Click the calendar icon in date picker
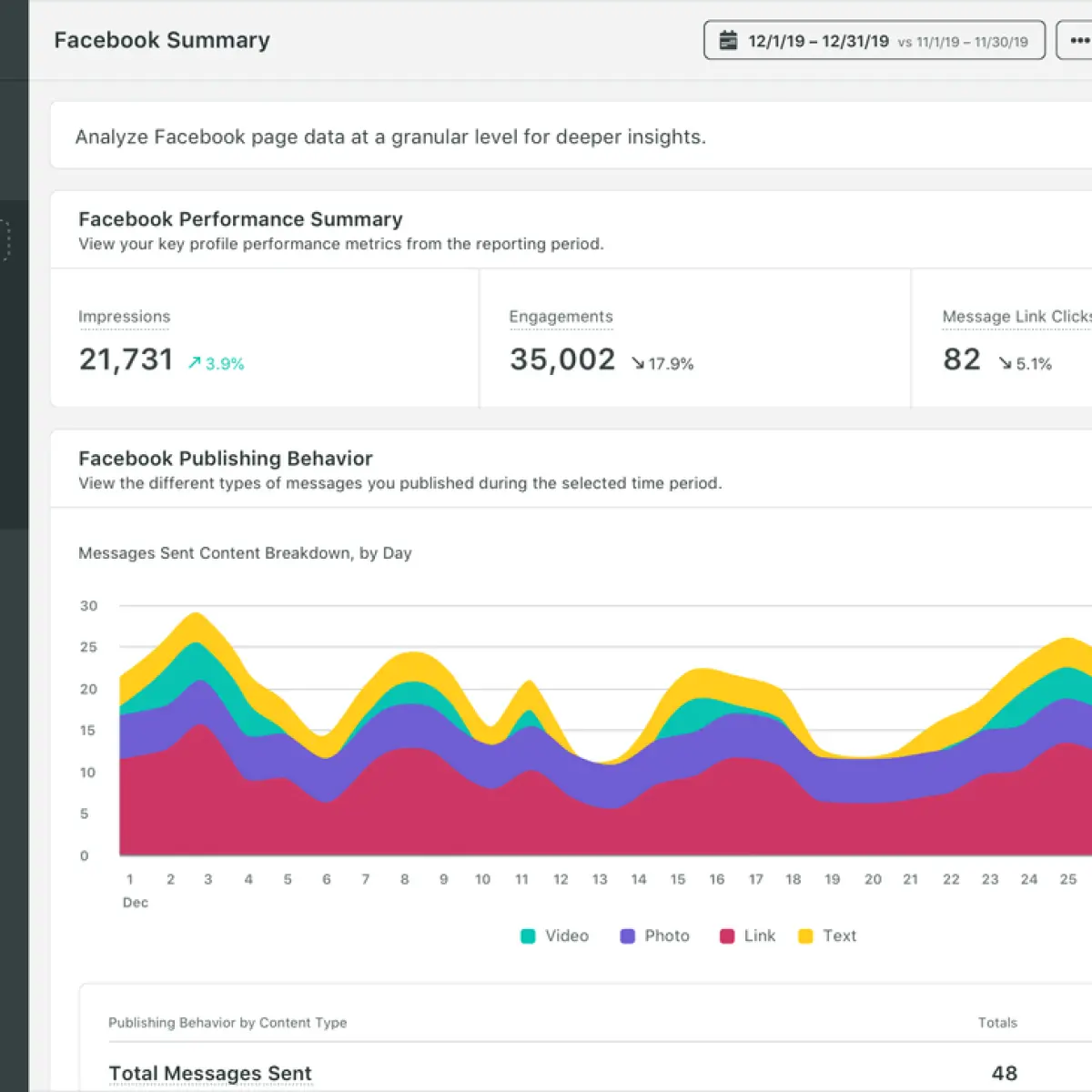This screenshot has height=1092, width=1092. point(728,41)
